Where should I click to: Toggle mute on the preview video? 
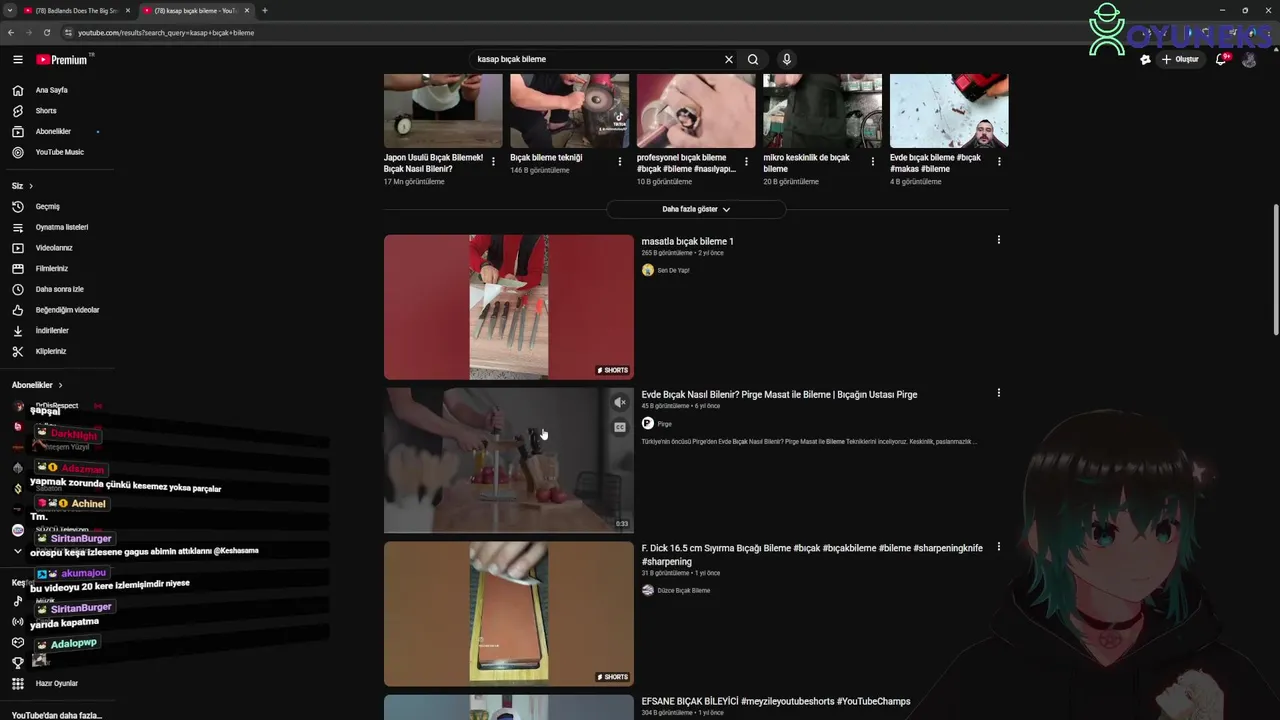click(x=620, y=402)
